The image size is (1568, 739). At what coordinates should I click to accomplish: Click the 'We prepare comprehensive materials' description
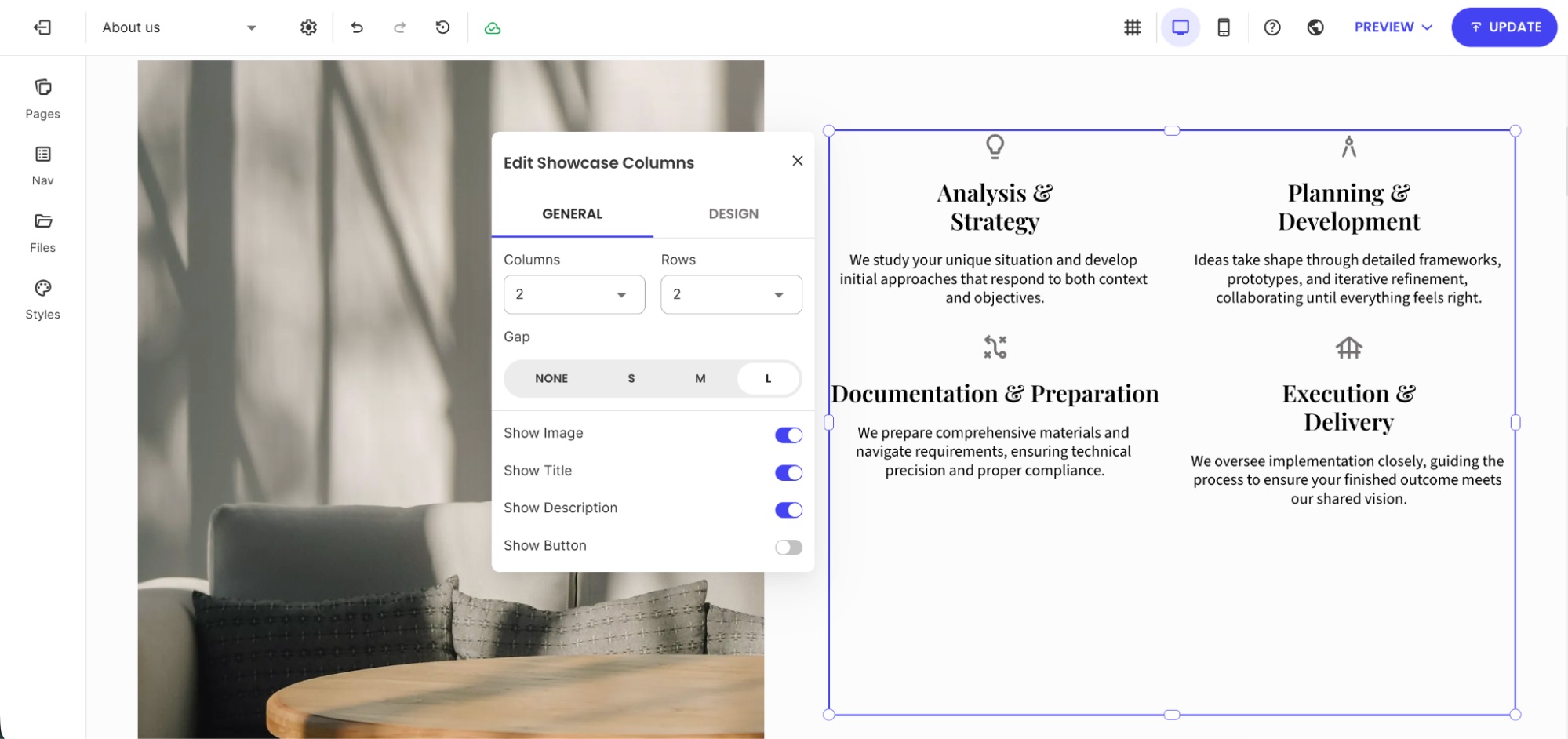click(x=994, y=452)
